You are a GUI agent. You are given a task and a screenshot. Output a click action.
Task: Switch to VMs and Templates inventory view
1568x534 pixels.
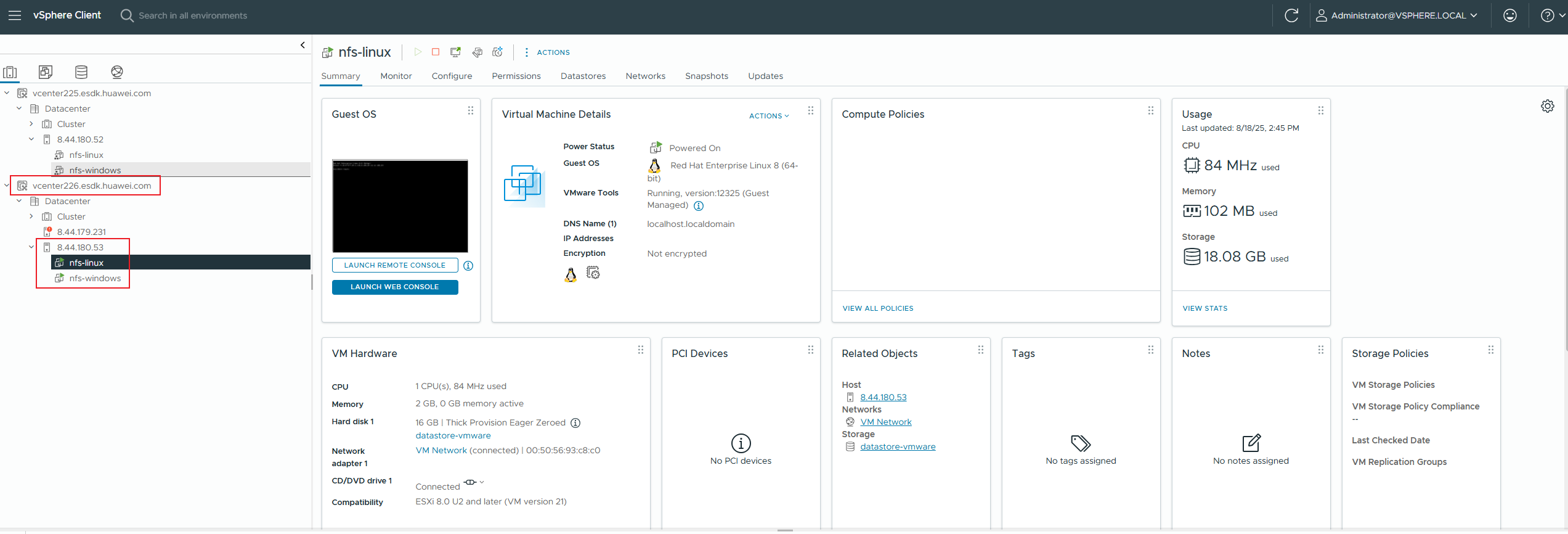click(x=46, y=72)
